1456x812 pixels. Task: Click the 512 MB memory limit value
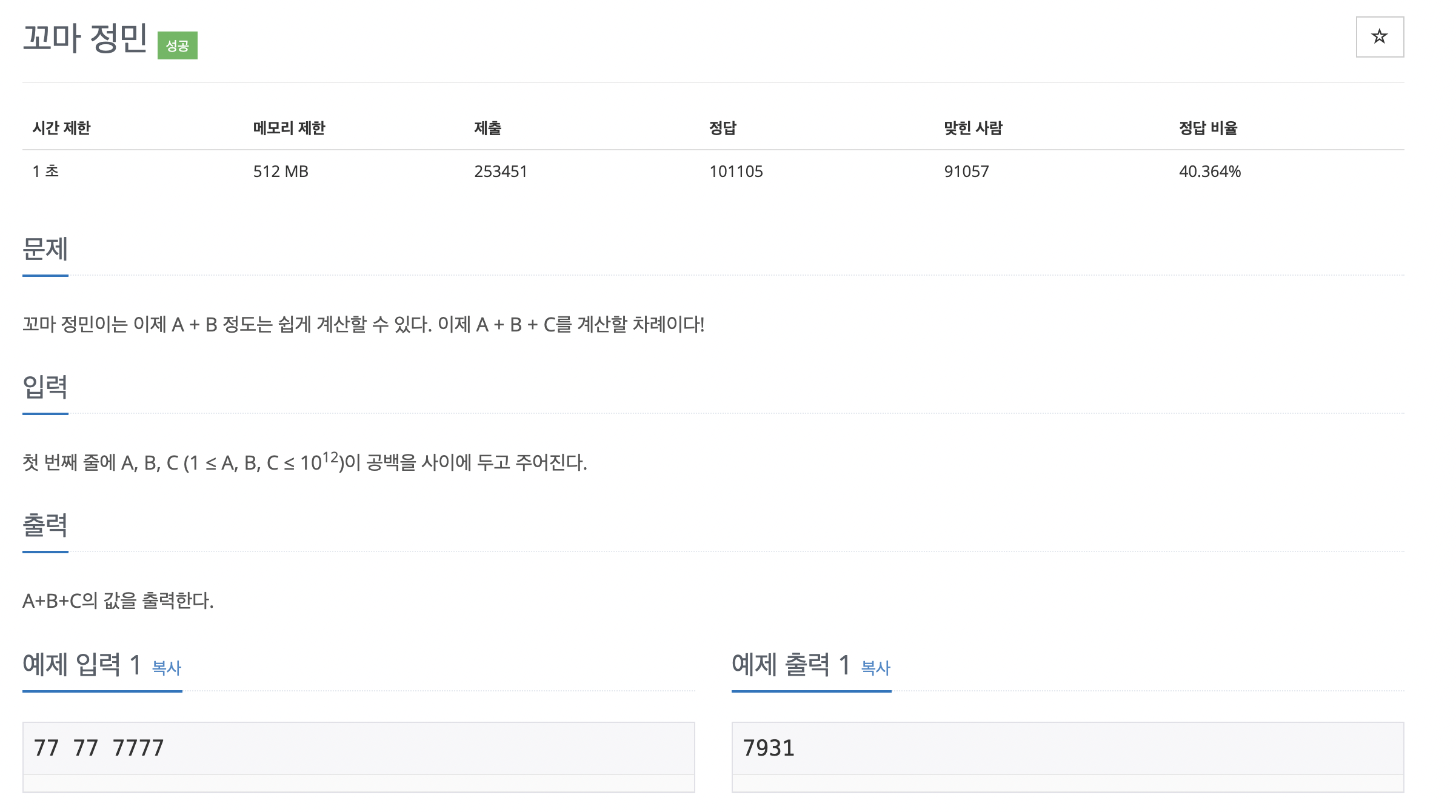pyautogui.click(x=281, y=171)
